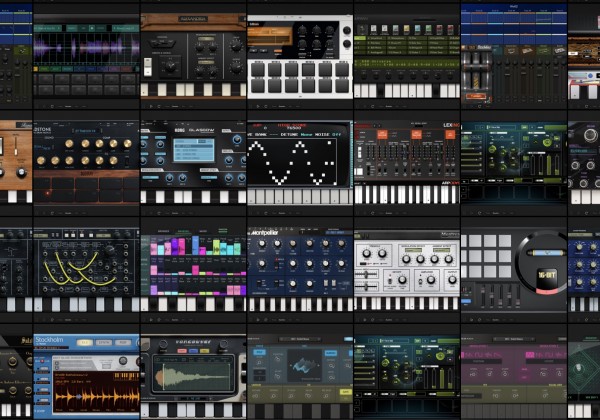Open the Montpellier synth thumbnail
The height and width of the screenshot is (420, 600).
coord(300,270)
